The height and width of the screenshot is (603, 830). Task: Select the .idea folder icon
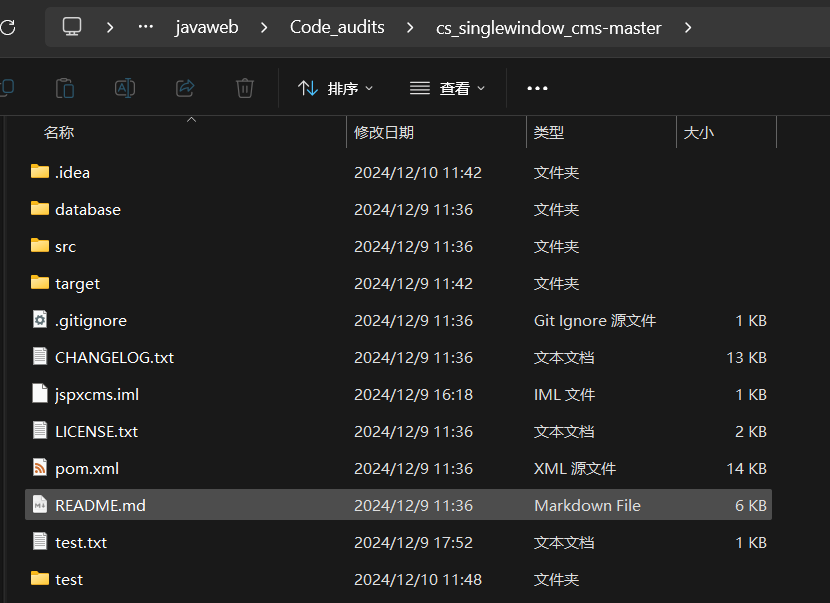[x=40, y=172]
